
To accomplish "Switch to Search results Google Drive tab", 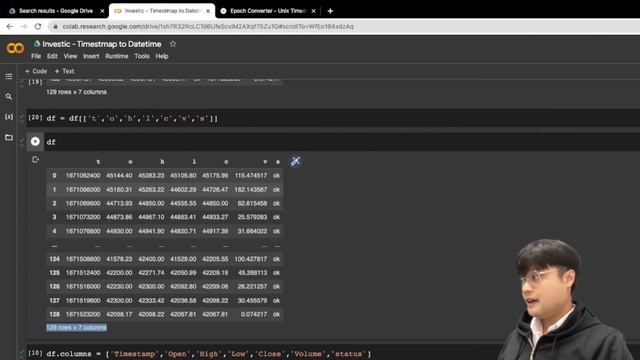I will [x=55, y=11].
